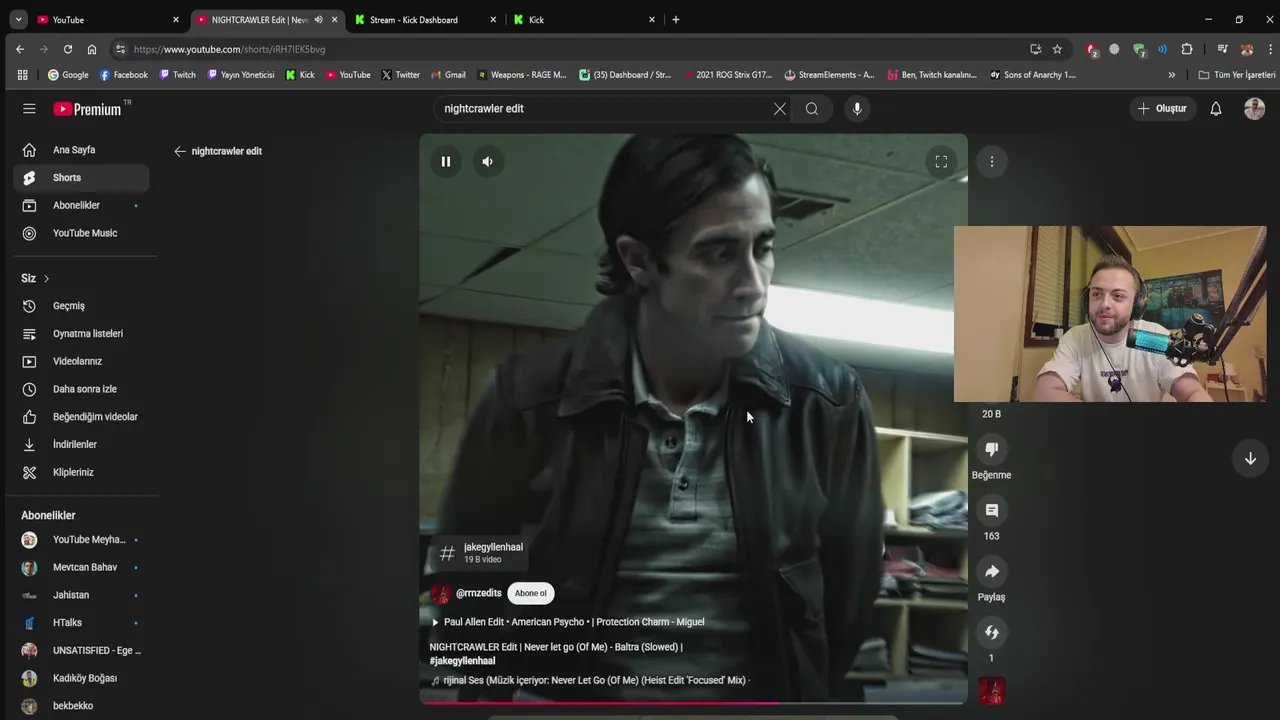Screen dimensions: 1280x720
Task: Dislike the Short with Beğenme
Action: pyautogui.click(x=992, y=450)
